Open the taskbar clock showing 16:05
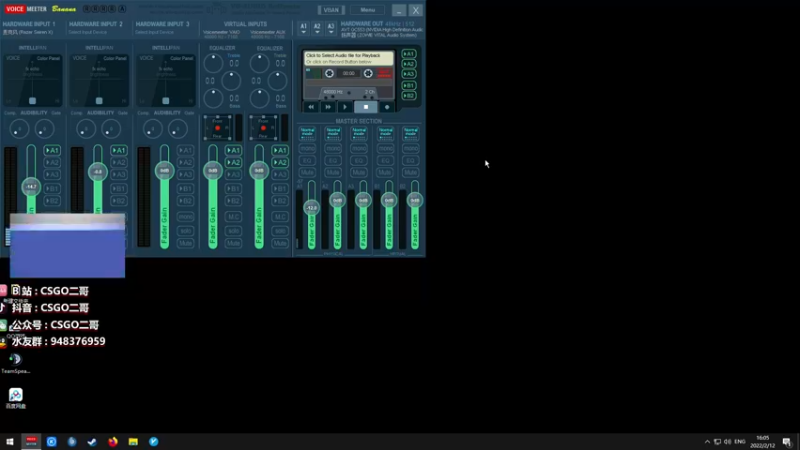 coord(762,442)
